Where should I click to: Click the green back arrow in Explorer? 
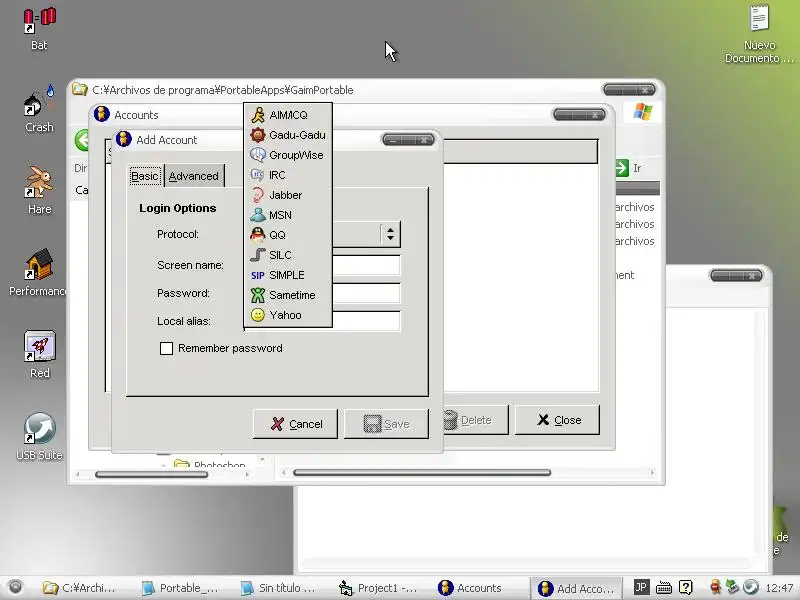(82, 140)
